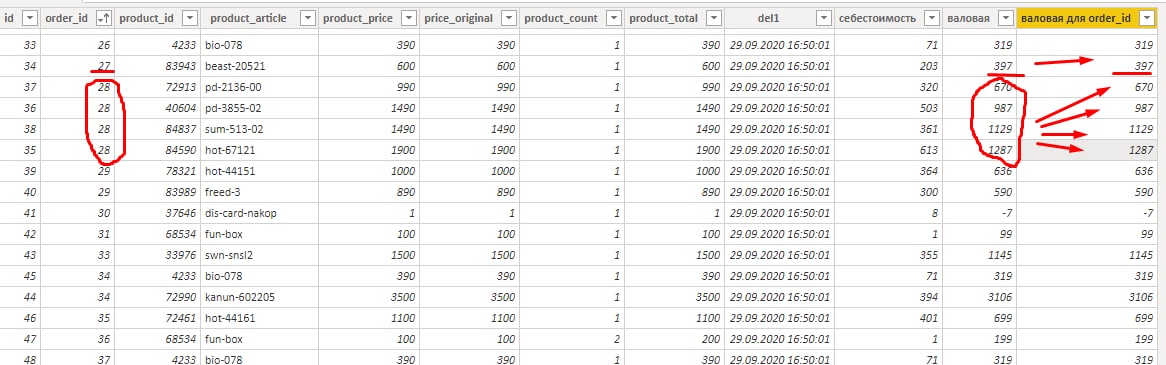Select del1 date cell in dis-card-nakop row
This screenshot has height=365, width=1166.
click(x=779, y=213)
